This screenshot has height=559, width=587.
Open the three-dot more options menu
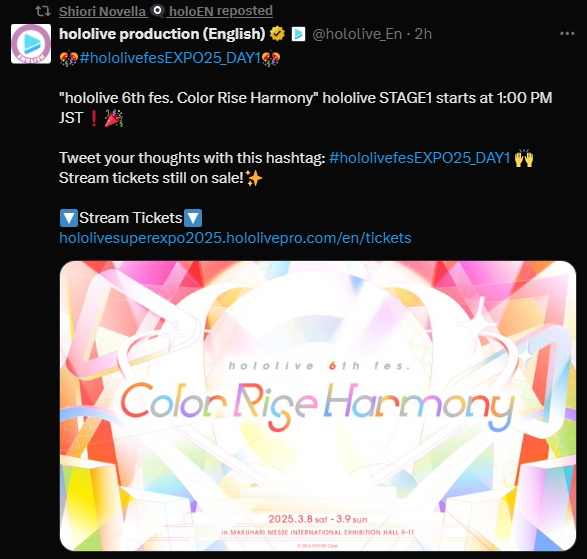point(567,34)
